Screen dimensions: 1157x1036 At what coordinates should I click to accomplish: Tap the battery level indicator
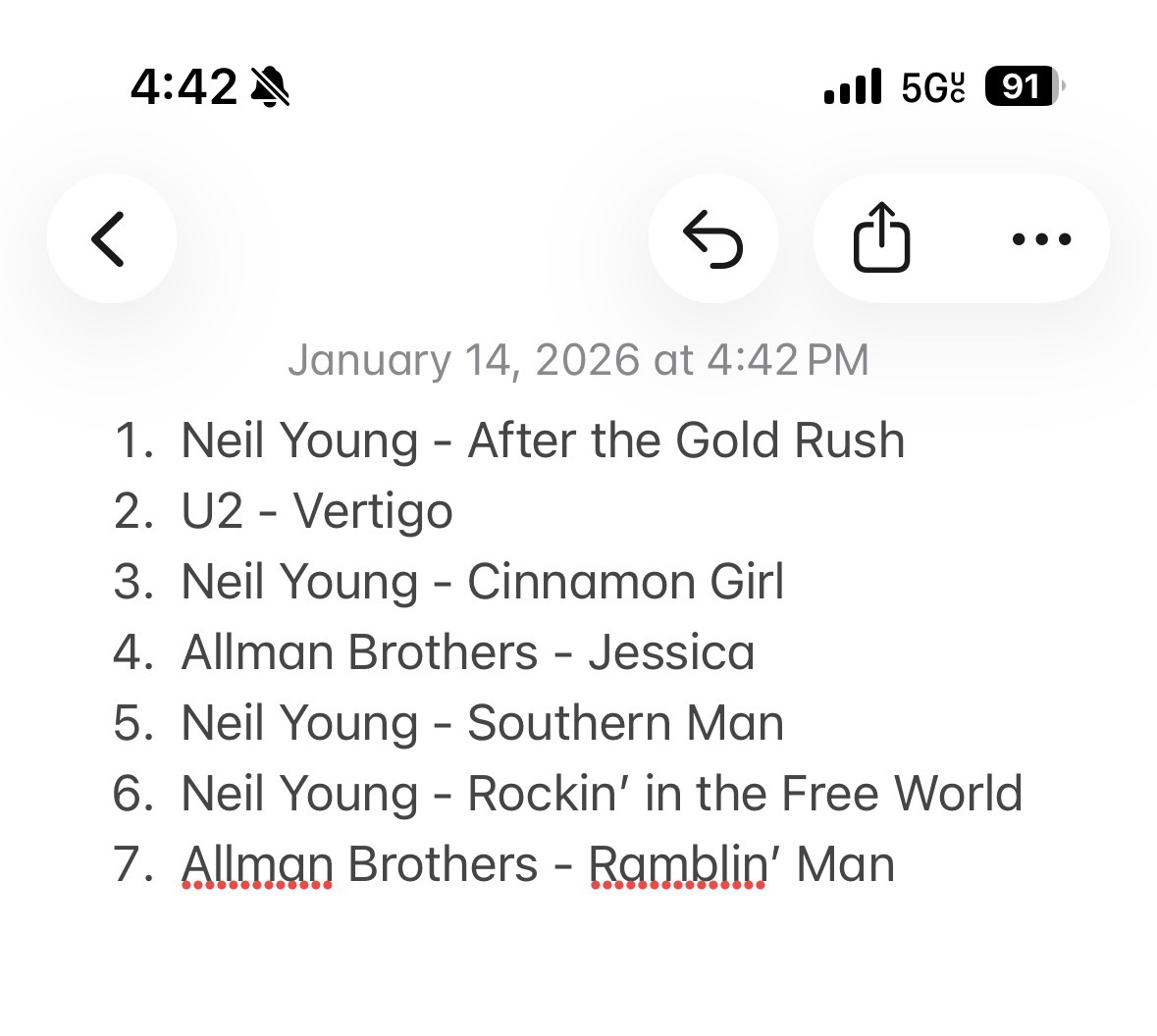(x=1024, y=87)
